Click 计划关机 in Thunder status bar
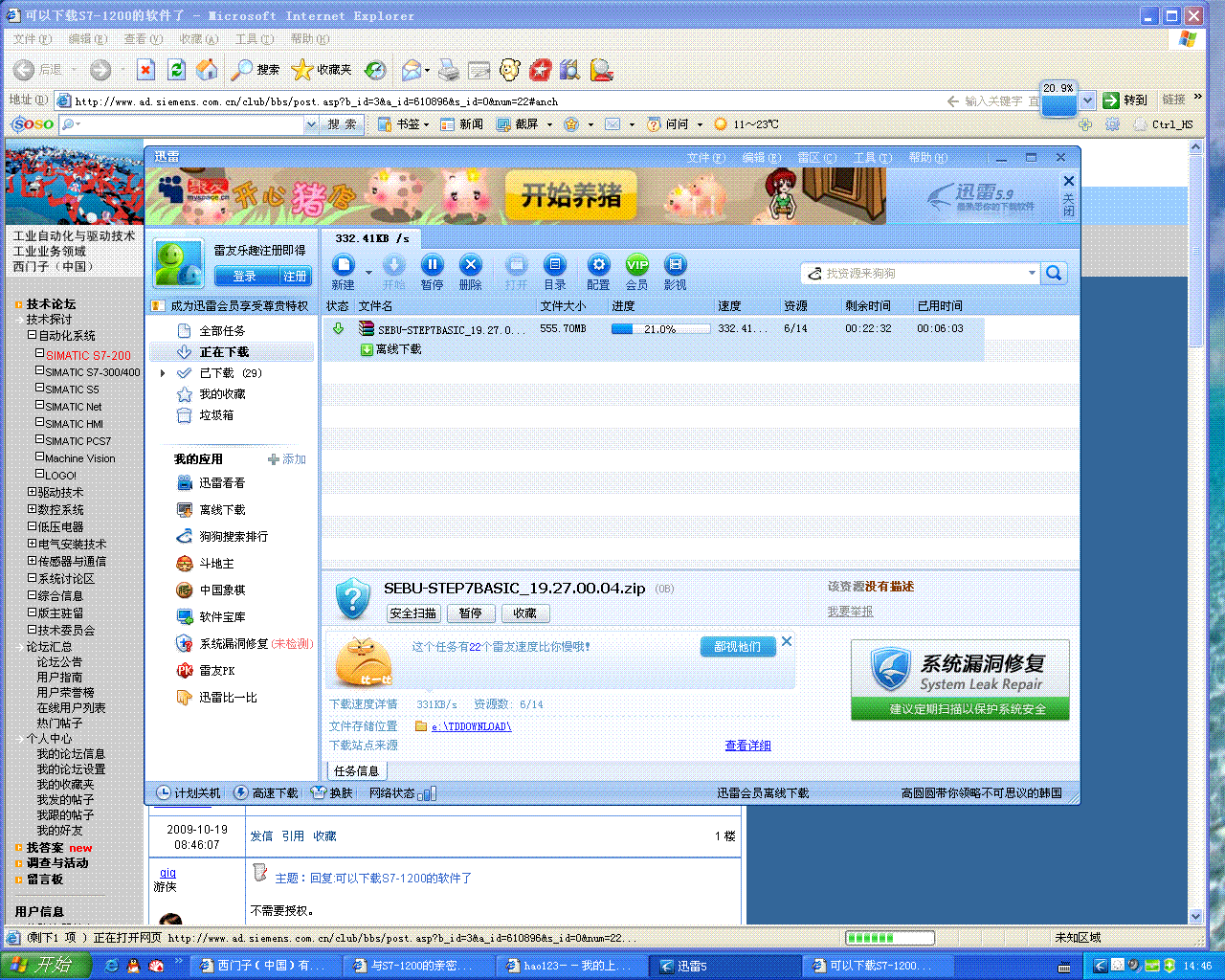The image size is (1225, 980). (189, 793)
